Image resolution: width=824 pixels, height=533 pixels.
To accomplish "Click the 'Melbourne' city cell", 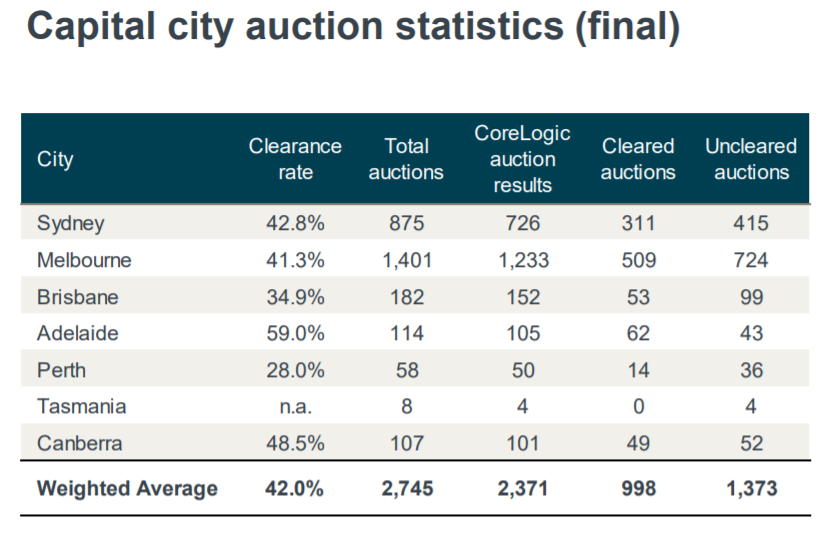I will pos(84,260).
